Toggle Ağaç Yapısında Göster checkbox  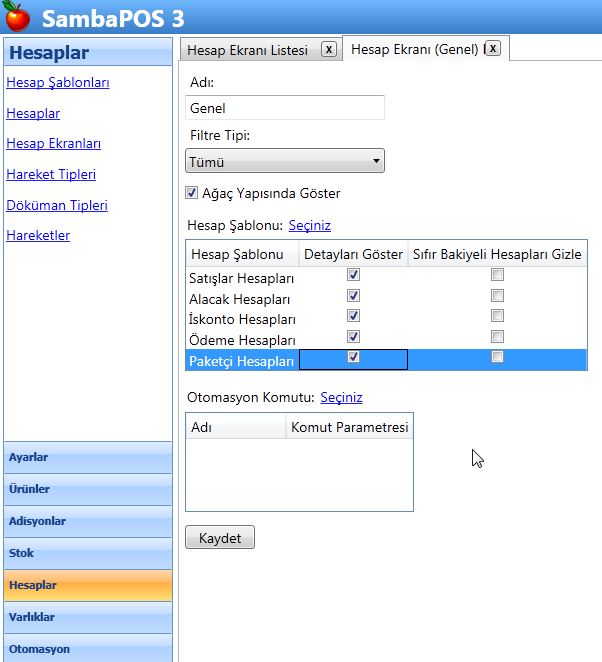192,193
